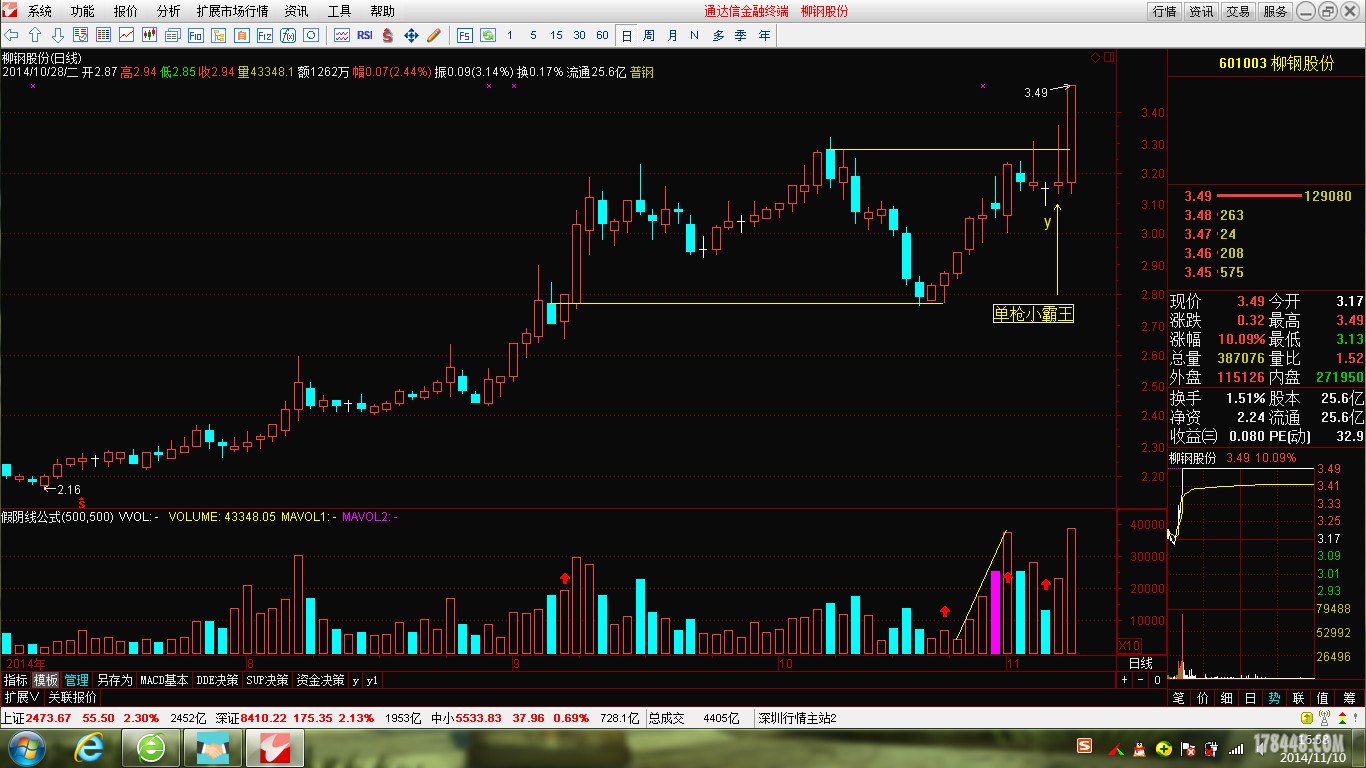
Task: Click the down arrow toolbar icon
Action: pyautogui.click(x=58, y=35)
